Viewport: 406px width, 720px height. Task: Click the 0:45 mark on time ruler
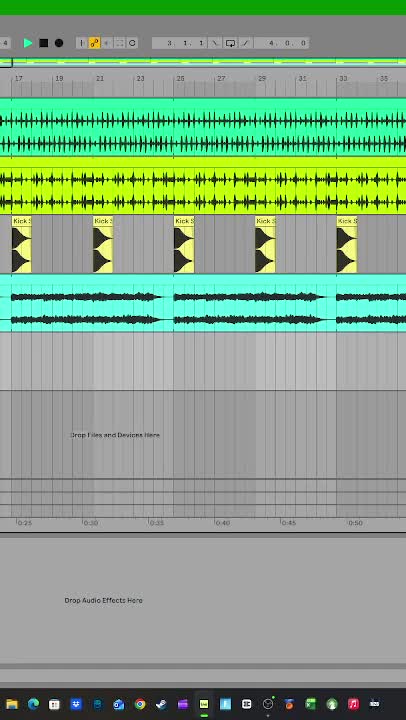[289, 523]
